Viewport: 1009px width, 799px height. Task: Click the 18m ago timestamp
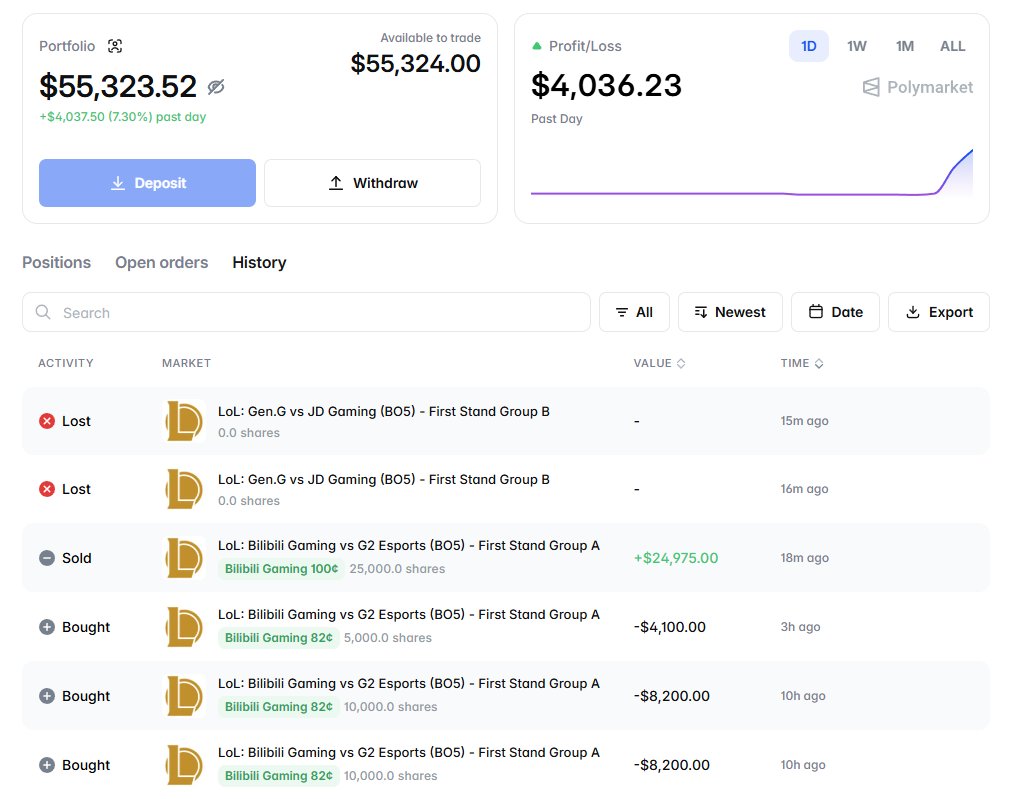804,558
